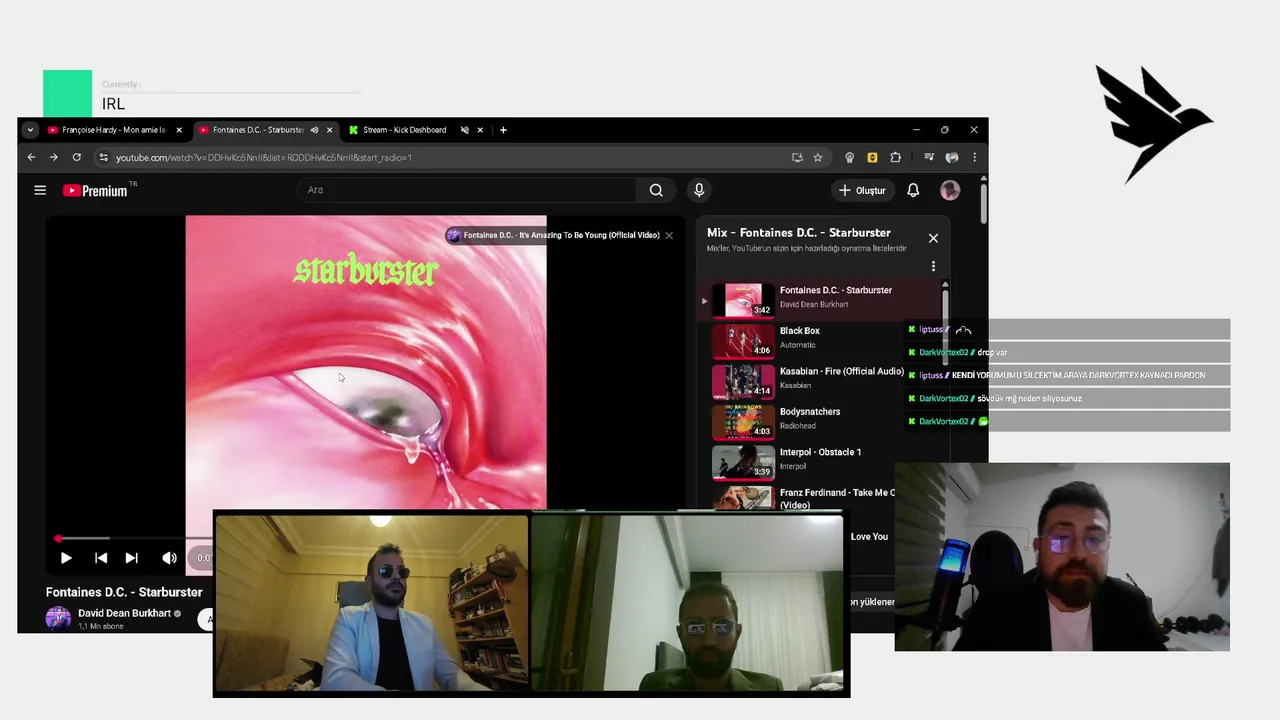
Task: Open the It's Amazing To Be Young suggestion
Action: 553,235
